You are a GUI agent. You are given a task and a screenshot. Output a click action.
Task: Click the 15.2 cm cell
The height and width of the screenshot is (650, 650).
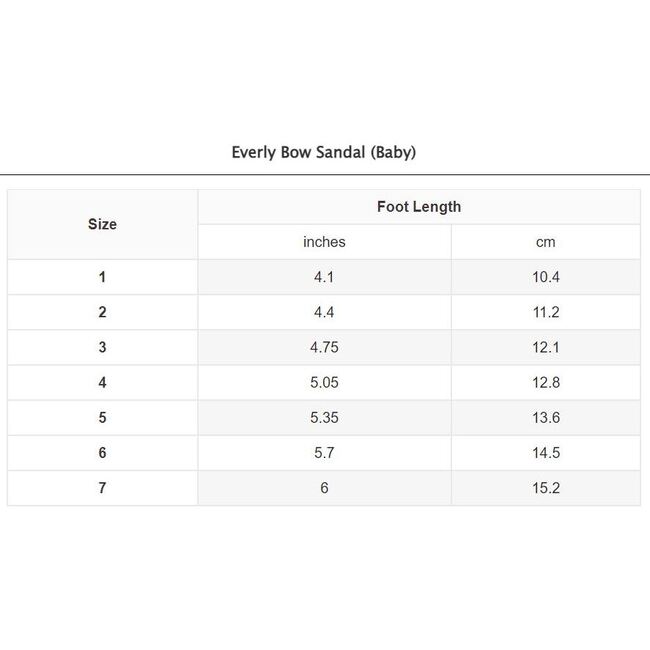[545, 488]
